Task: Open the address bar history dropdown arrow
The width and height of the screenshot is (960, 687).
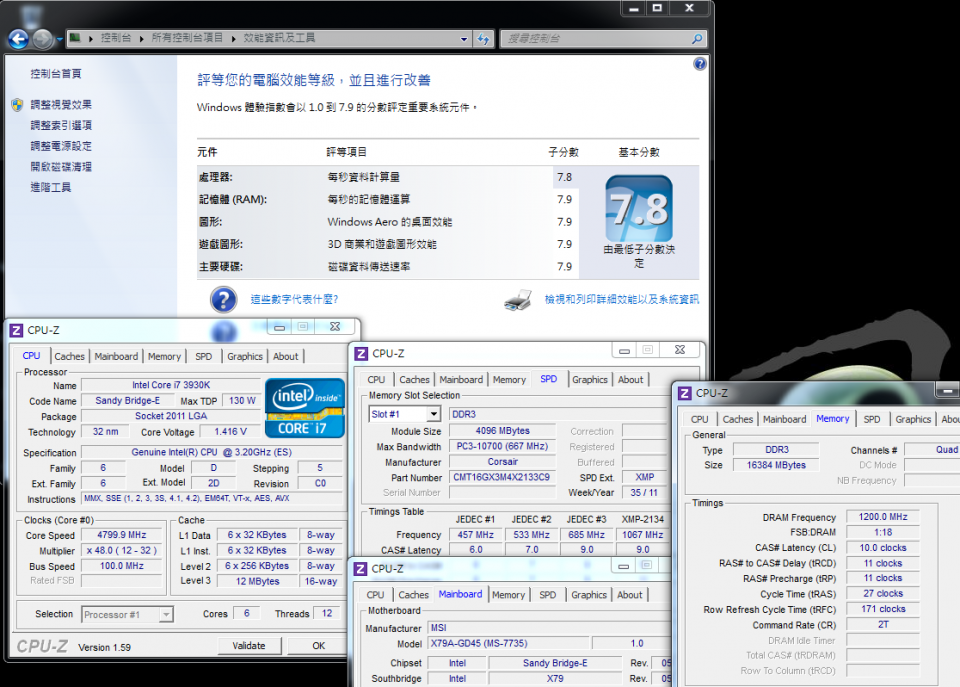Action: click(463, 38)
